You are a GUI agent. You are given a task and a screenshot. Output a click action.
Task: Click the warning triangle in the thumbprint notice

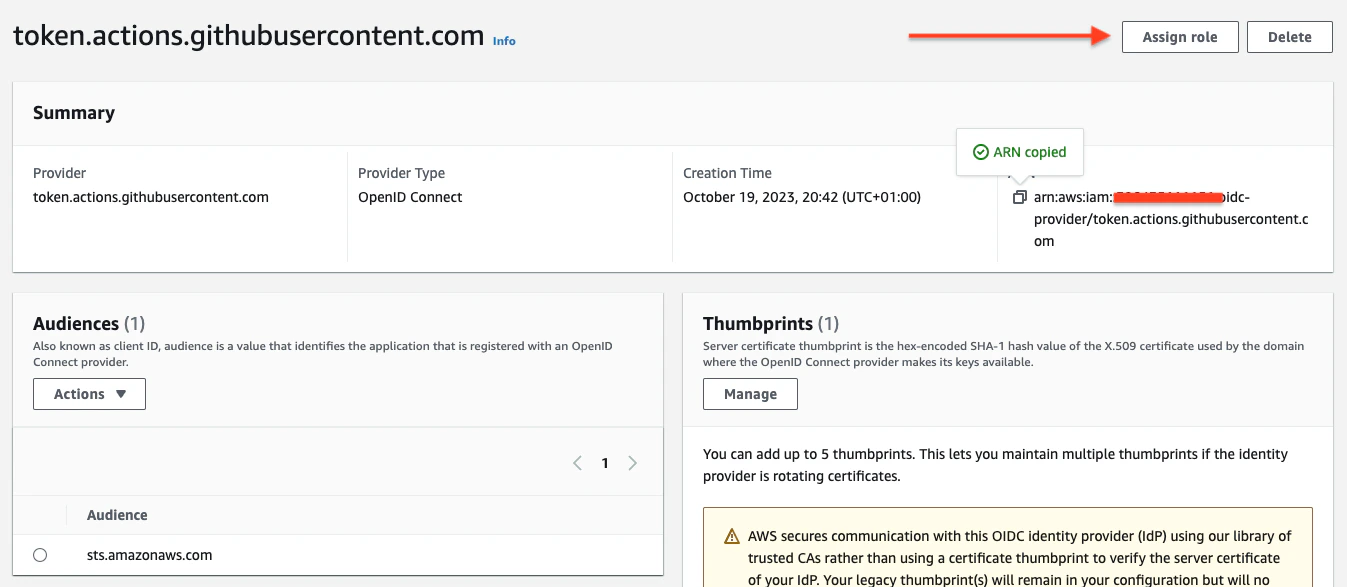tap(729, 536)
